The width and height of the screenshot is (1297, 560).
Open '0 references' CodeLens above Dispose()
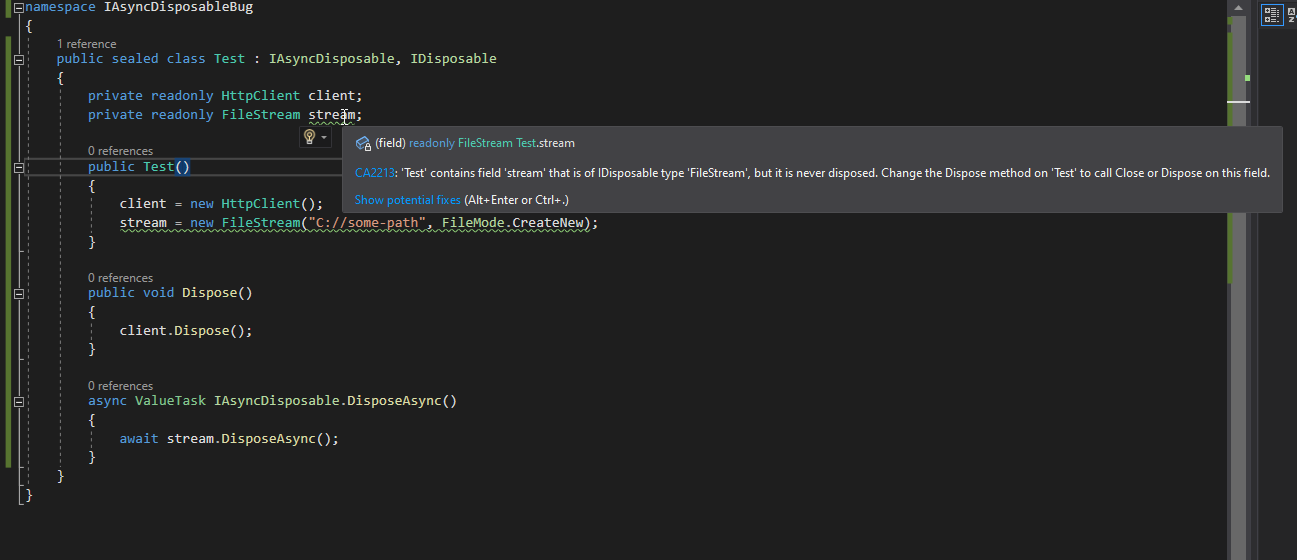click(x=120, y=278)
